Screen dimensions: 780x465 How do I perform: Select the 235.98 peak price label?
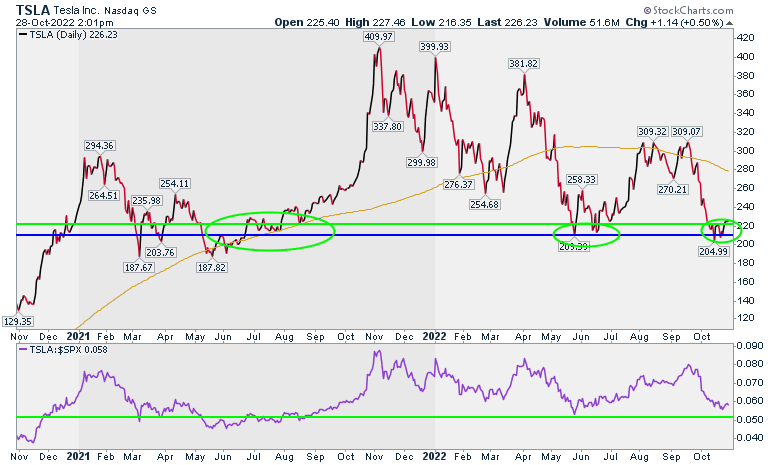point(146,201)
